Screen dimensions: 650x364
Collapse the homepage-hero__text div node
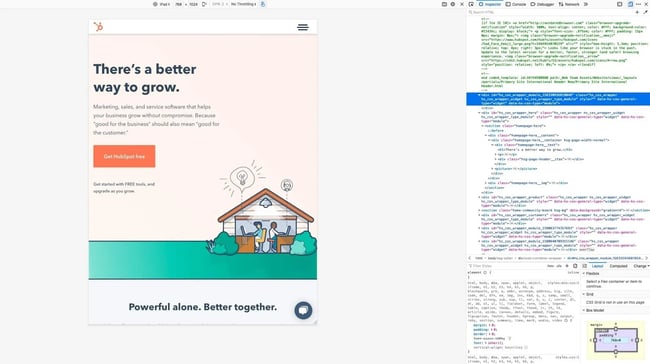(492, 145)
